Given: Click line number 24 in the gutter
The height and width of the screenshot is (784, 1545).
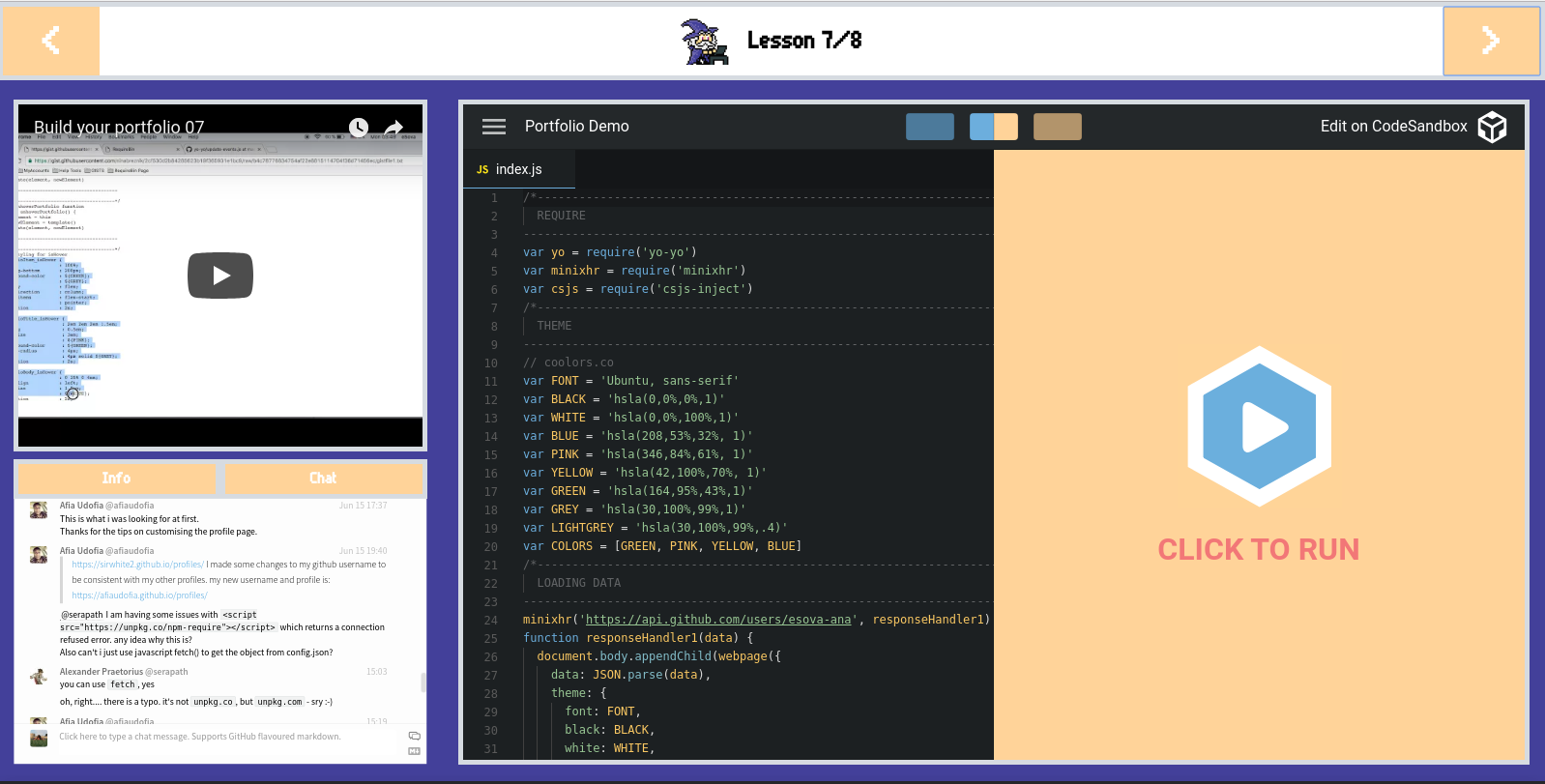Looking at the screenshot, I should [x=491, y=621].
